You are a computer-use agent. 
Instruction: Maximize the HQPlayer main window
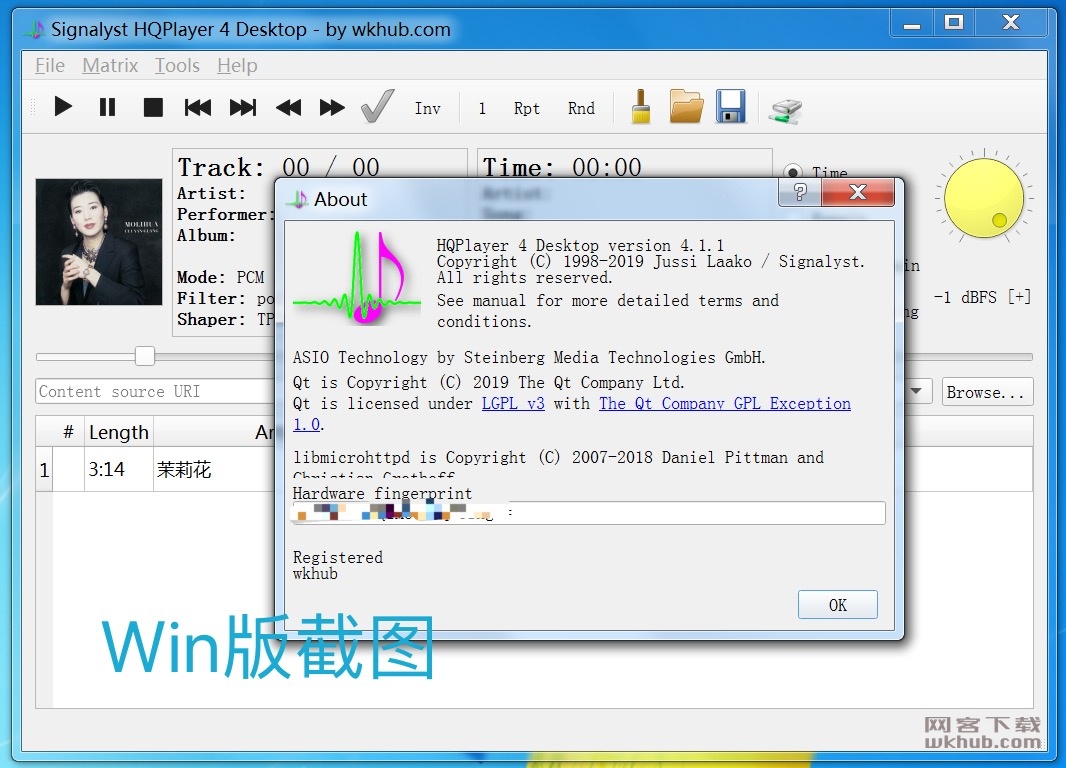point(954,24)
